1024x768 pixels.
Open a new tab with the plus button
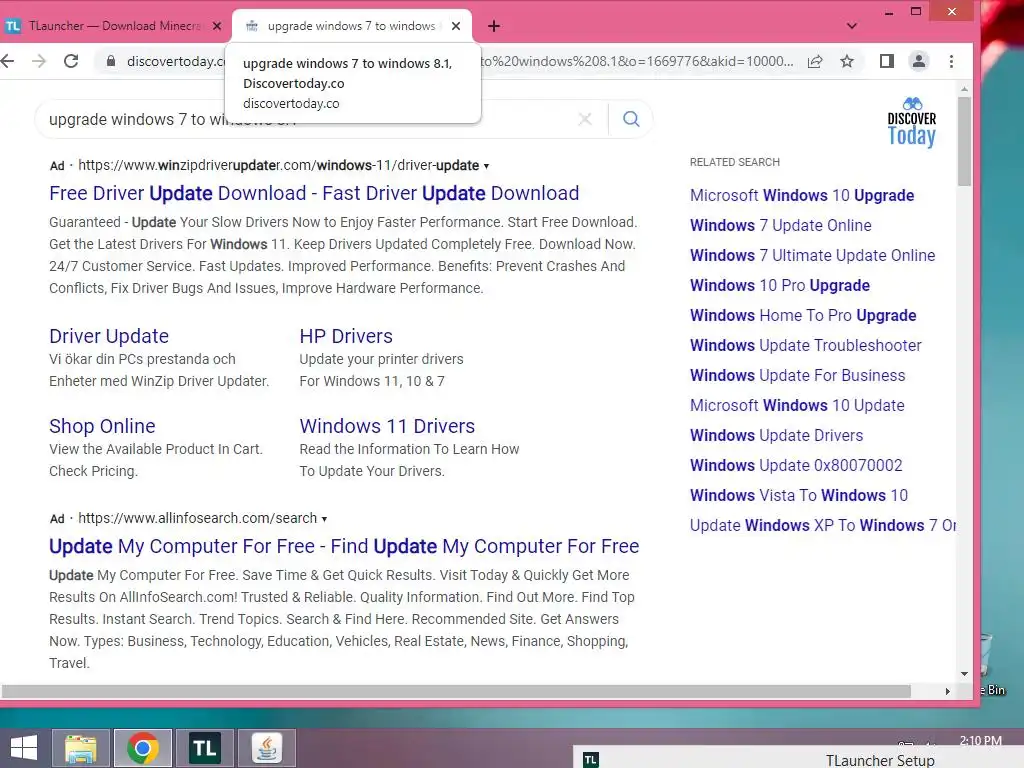(494, 26)
